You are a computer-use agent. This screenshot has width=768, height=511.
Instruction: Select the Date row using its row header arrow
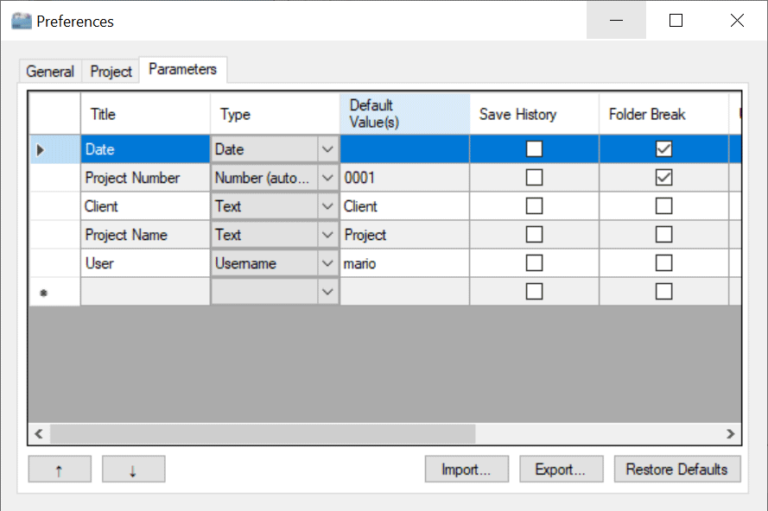tap(41, 149)
